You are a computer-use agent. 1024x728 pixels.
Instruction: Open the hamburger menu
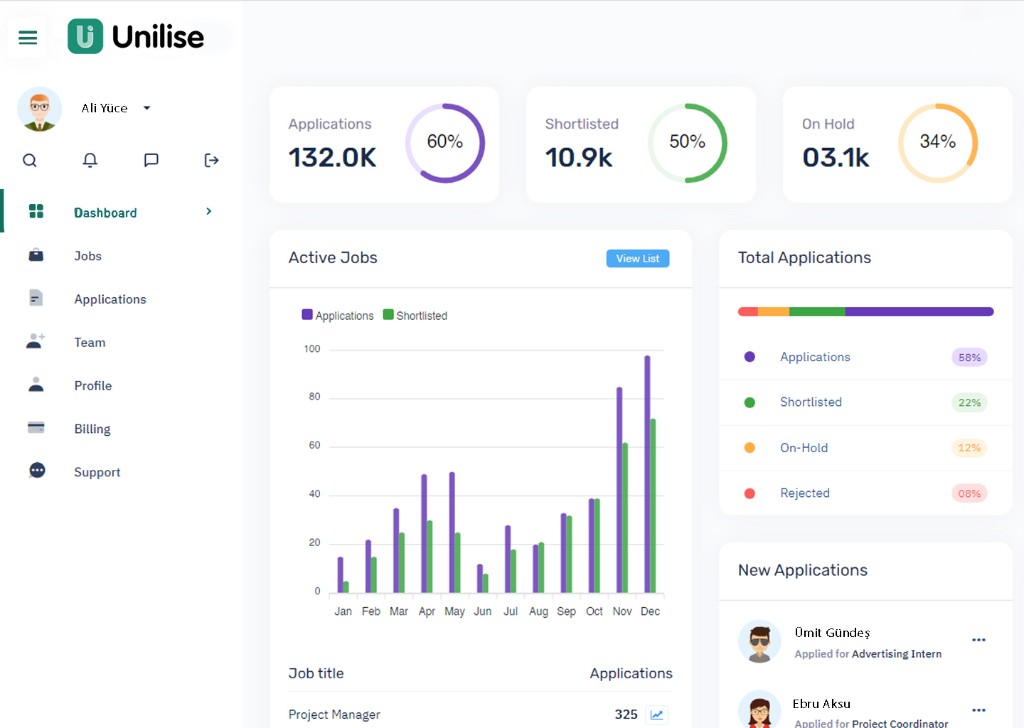pos(27,37)
